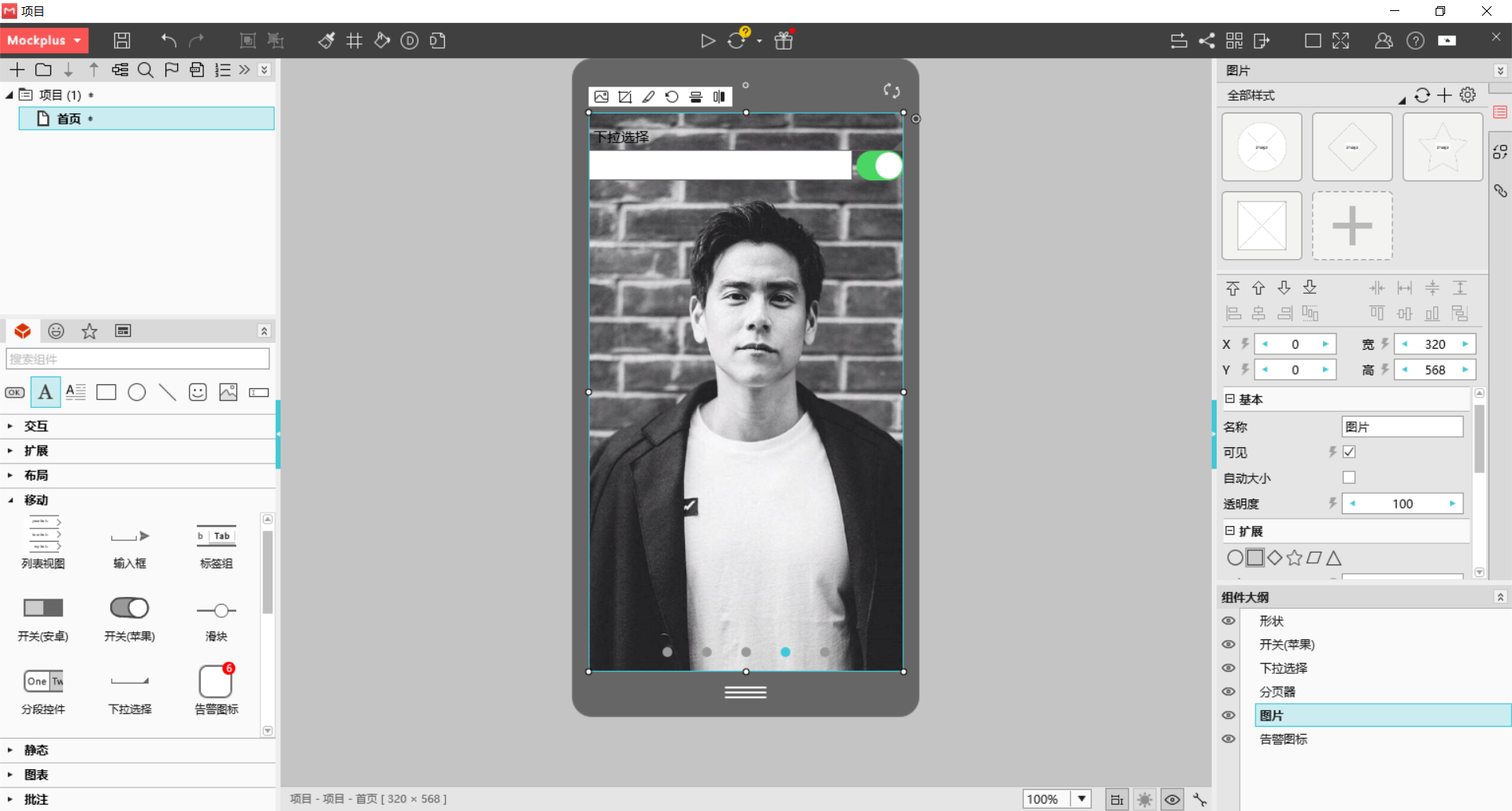1512x811 pixels.
Task: Hide the 开关(苹果) layer
Action: click(x=1228, y=645)
